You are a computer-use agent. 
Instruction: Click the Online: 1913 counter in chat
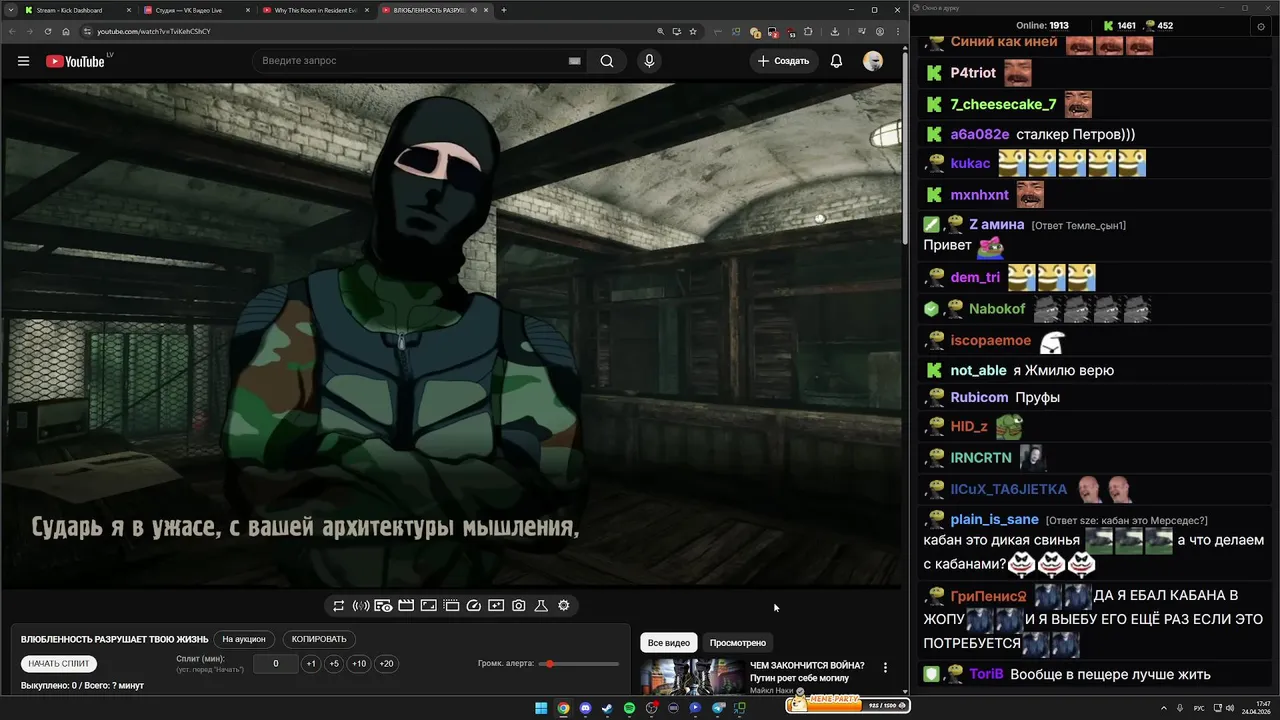pos(1042,26)
